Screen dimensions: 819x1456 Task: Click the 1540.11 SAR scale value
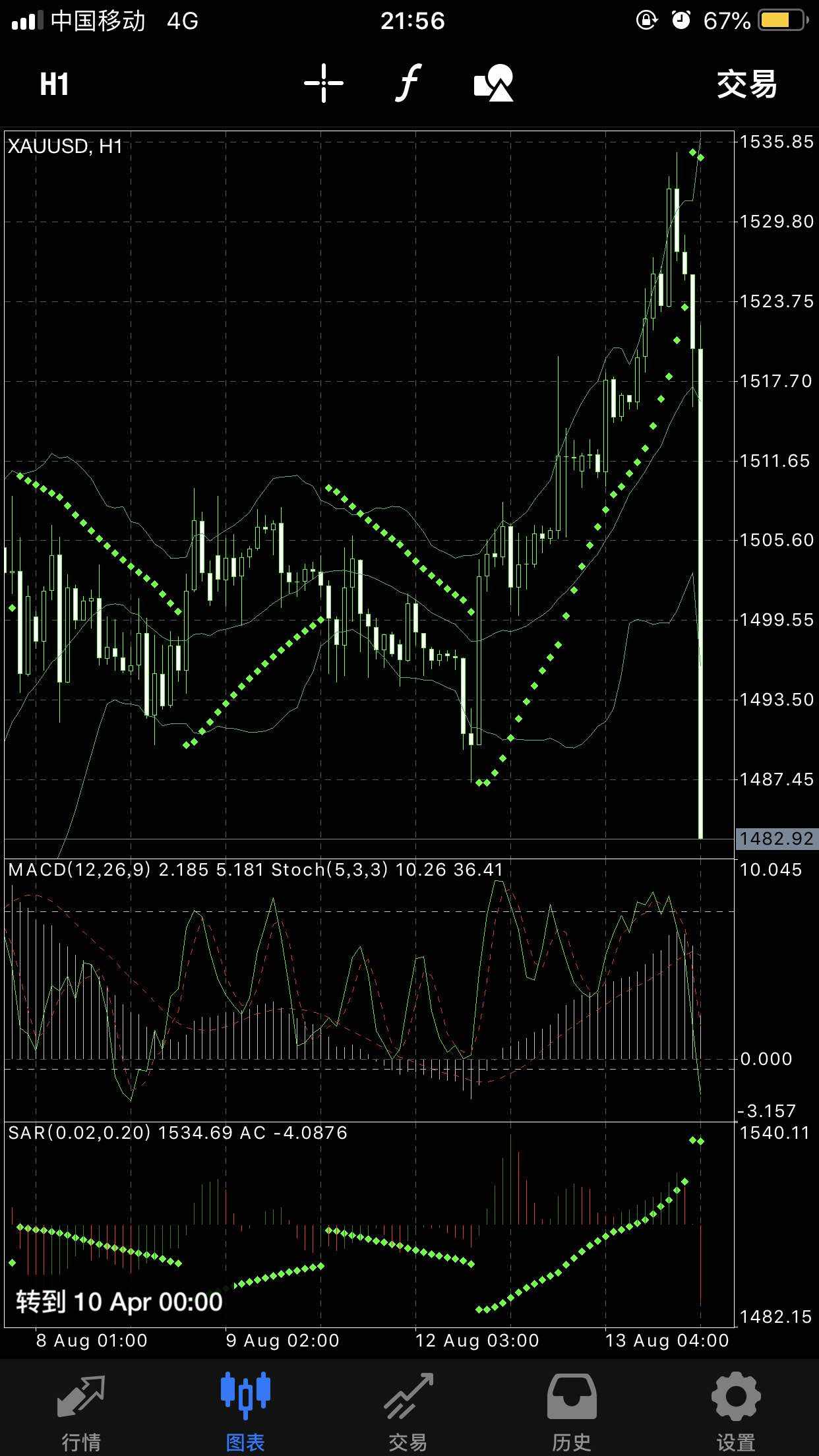pyautogui.click(x=774, y=1133)
